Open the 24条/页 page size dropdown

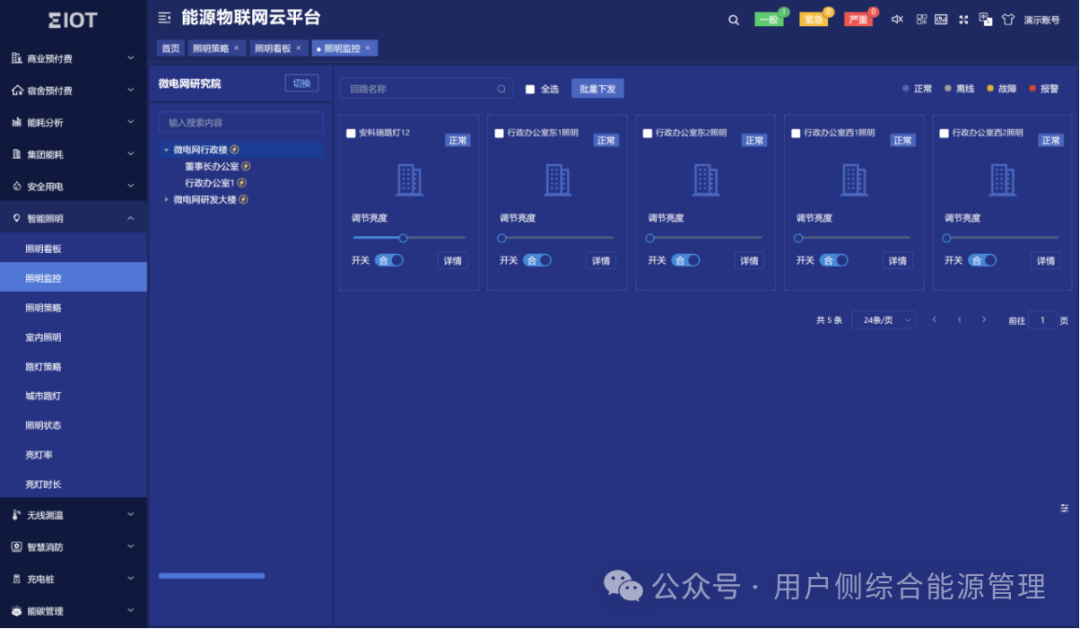[883, 320]
